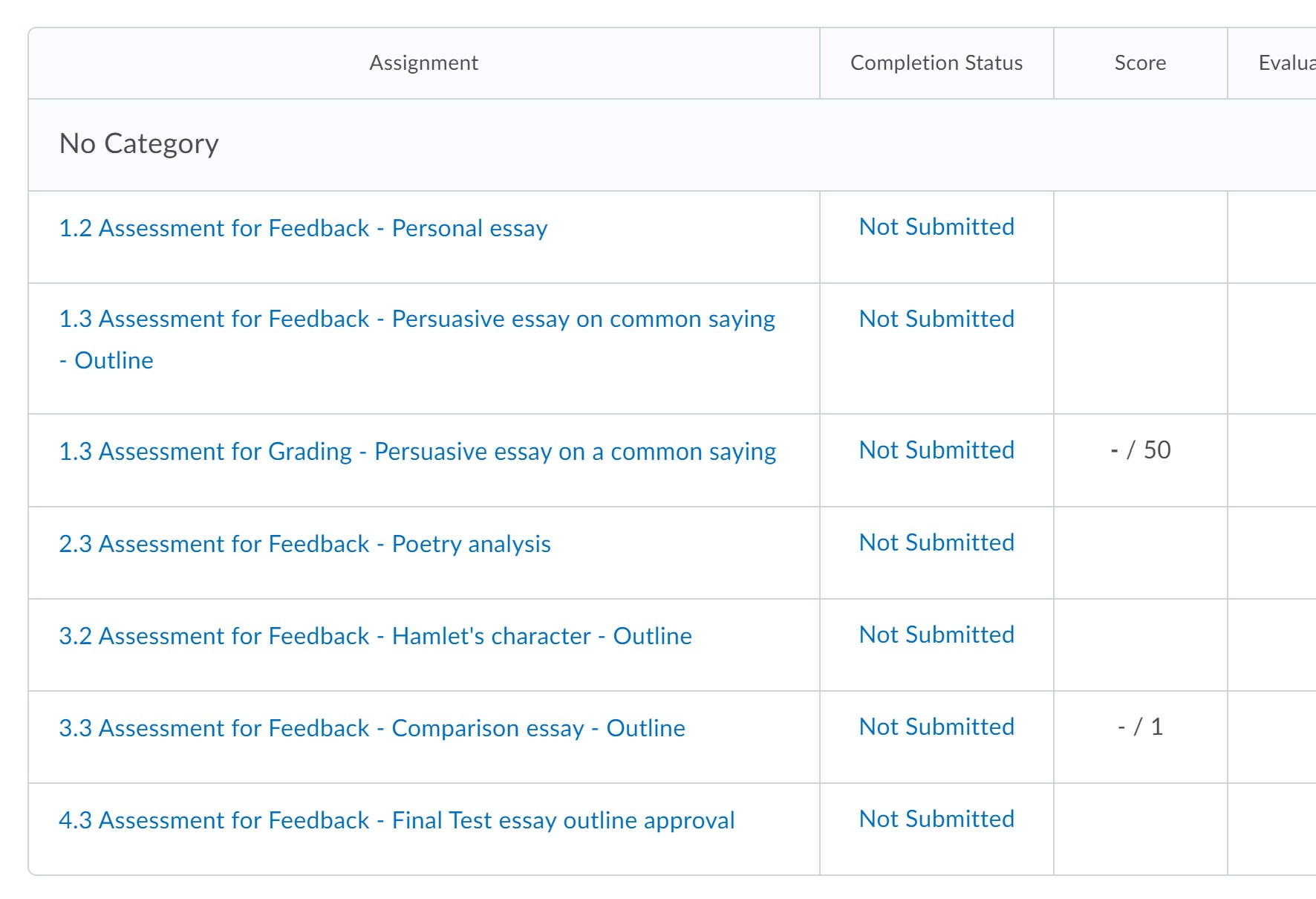
Task: Click Not Submitted status for Personal essay
Action: point(936,227)
